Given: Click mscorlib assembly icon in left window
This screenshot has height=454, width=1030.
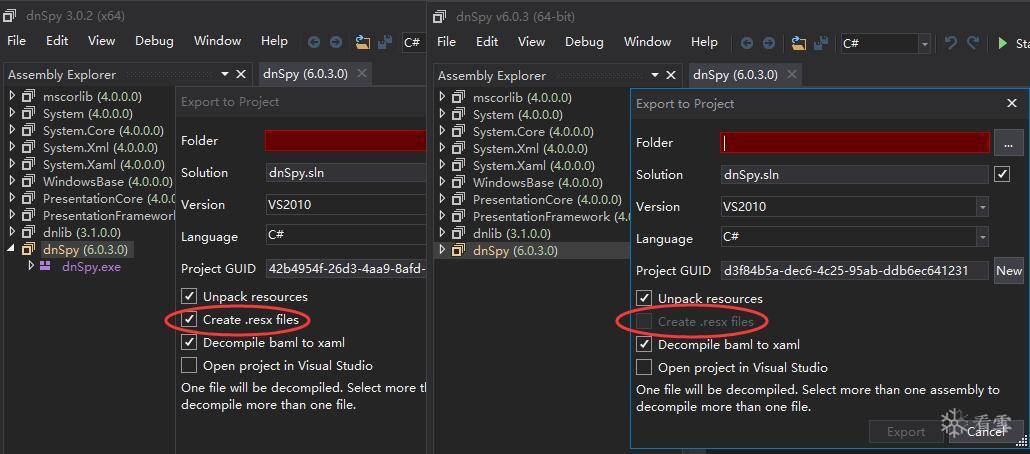Looking at the screenshot, I should [x=28, y=97].
